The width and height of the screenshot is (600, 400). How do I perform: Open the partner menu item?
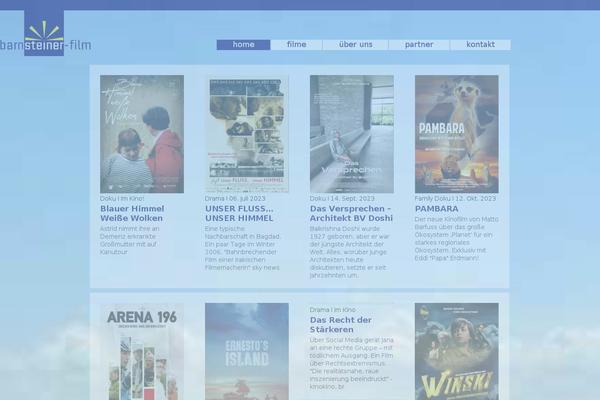[419, 45]
